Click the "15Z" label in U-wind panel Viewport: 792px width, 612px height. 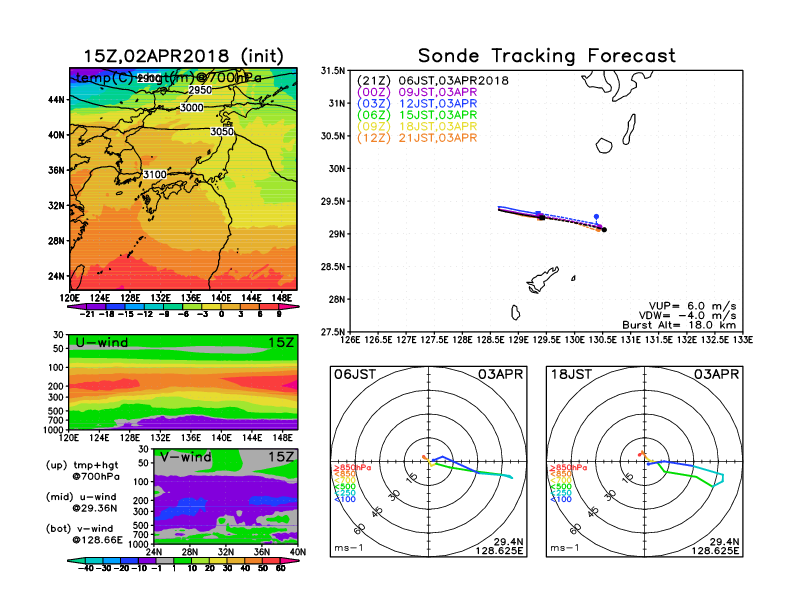281,343
